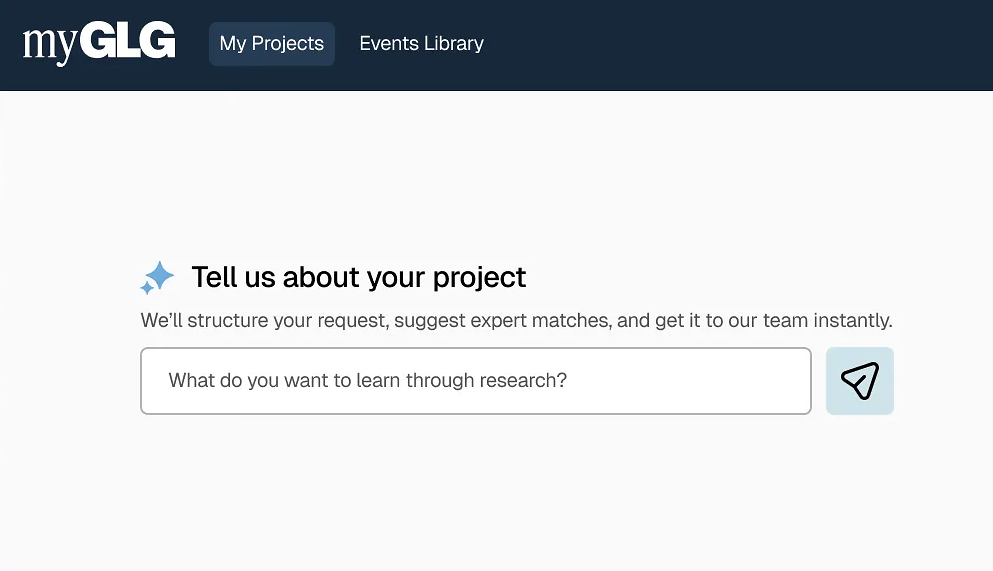Image resolution: width=993 pixels, height=571 pixels.
Task: Select the bold GLG portion of the logo
Action: [128, 40]
